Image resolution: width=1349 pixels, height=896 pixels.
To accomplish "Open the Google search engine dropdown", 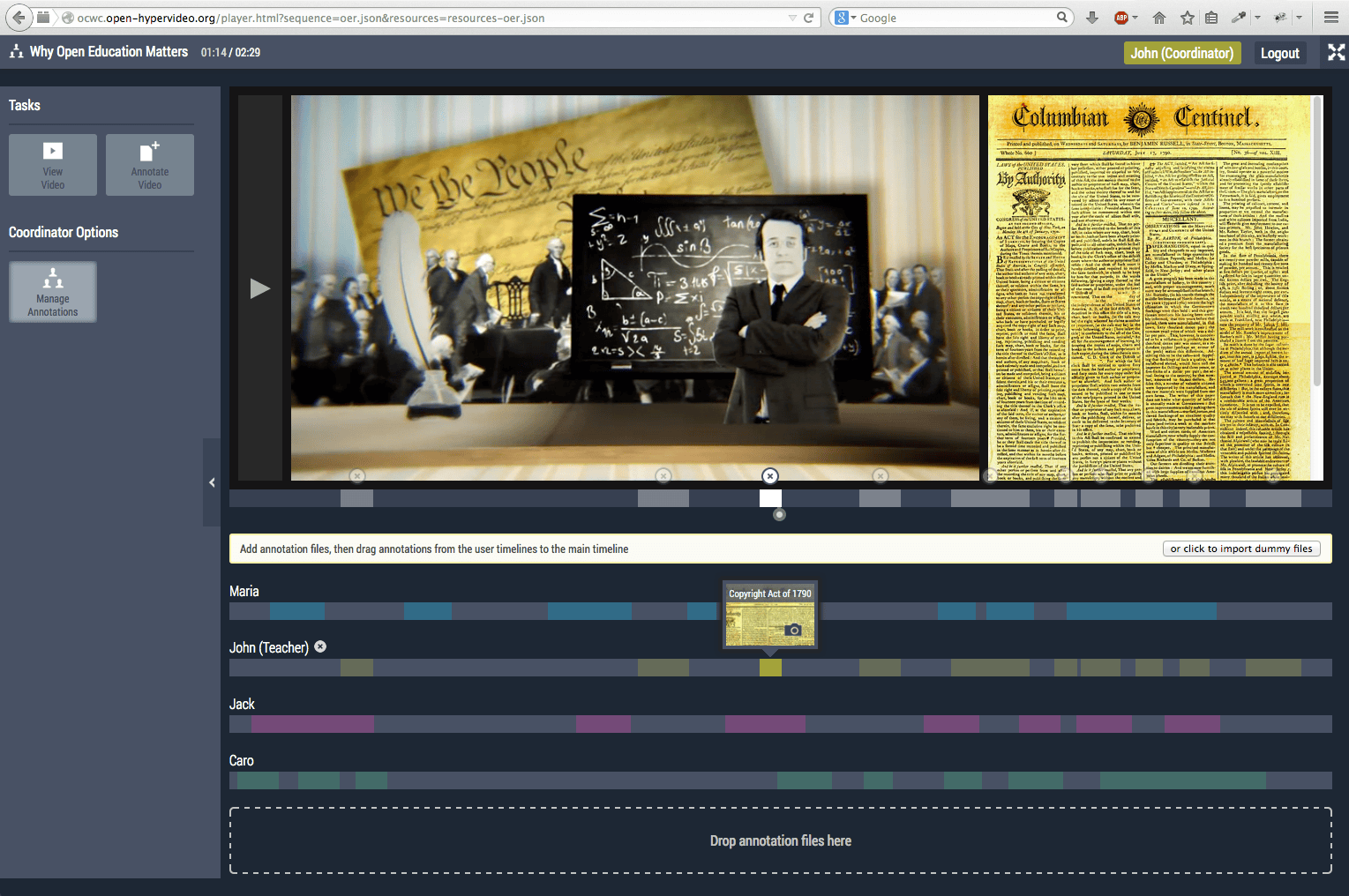I will (846, 18).
